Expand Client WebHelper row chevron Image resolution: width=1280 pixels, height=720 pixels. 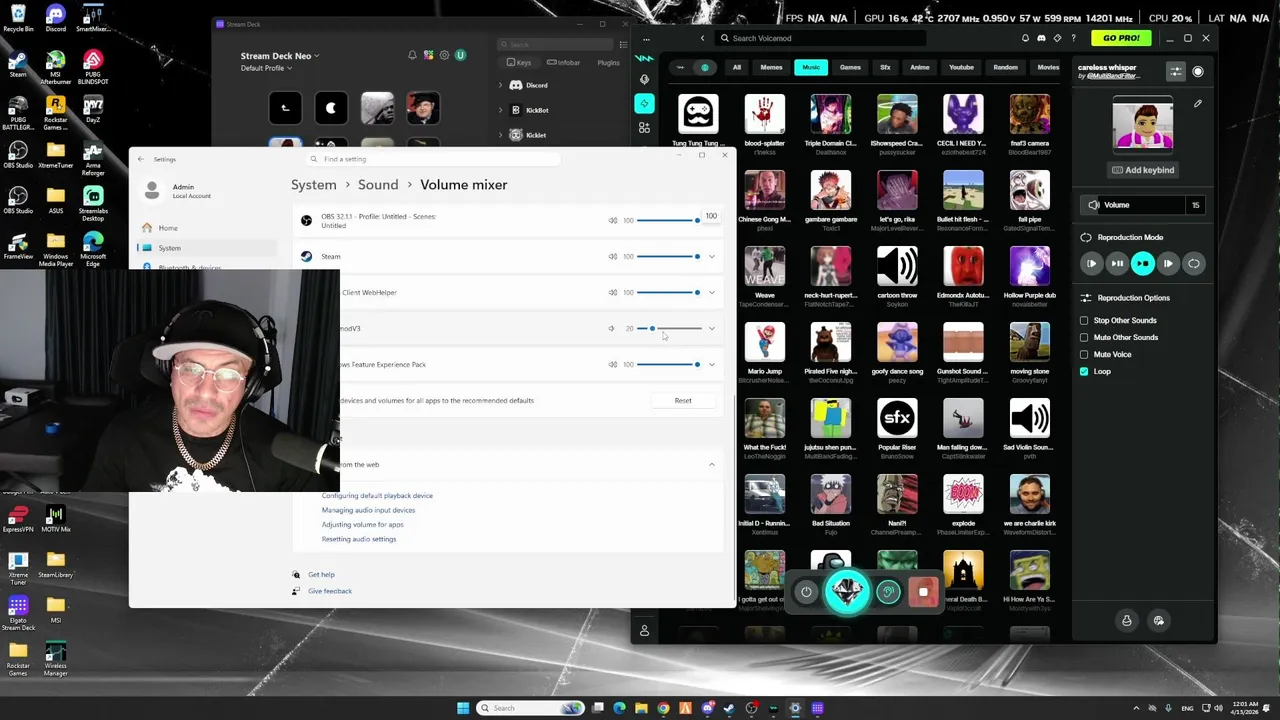coord(712,292)
